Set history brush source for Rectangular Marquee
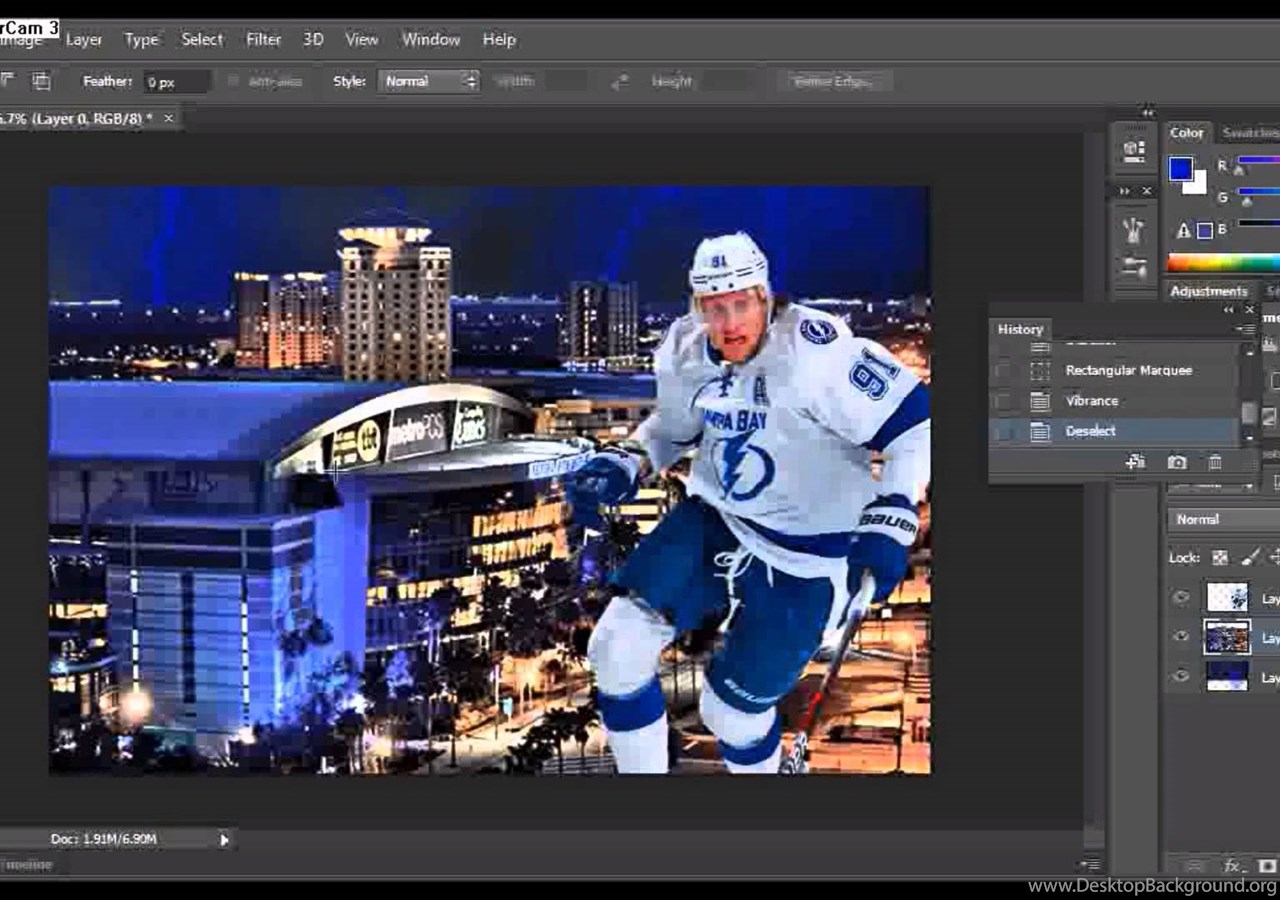 click(1004, 371)
